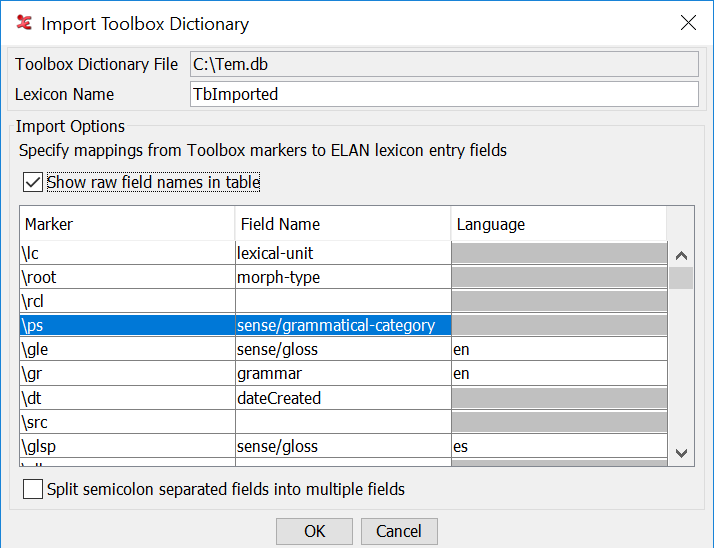Select the \gle marker row
This screenshot has width=714, height=548.
(126, 349)
